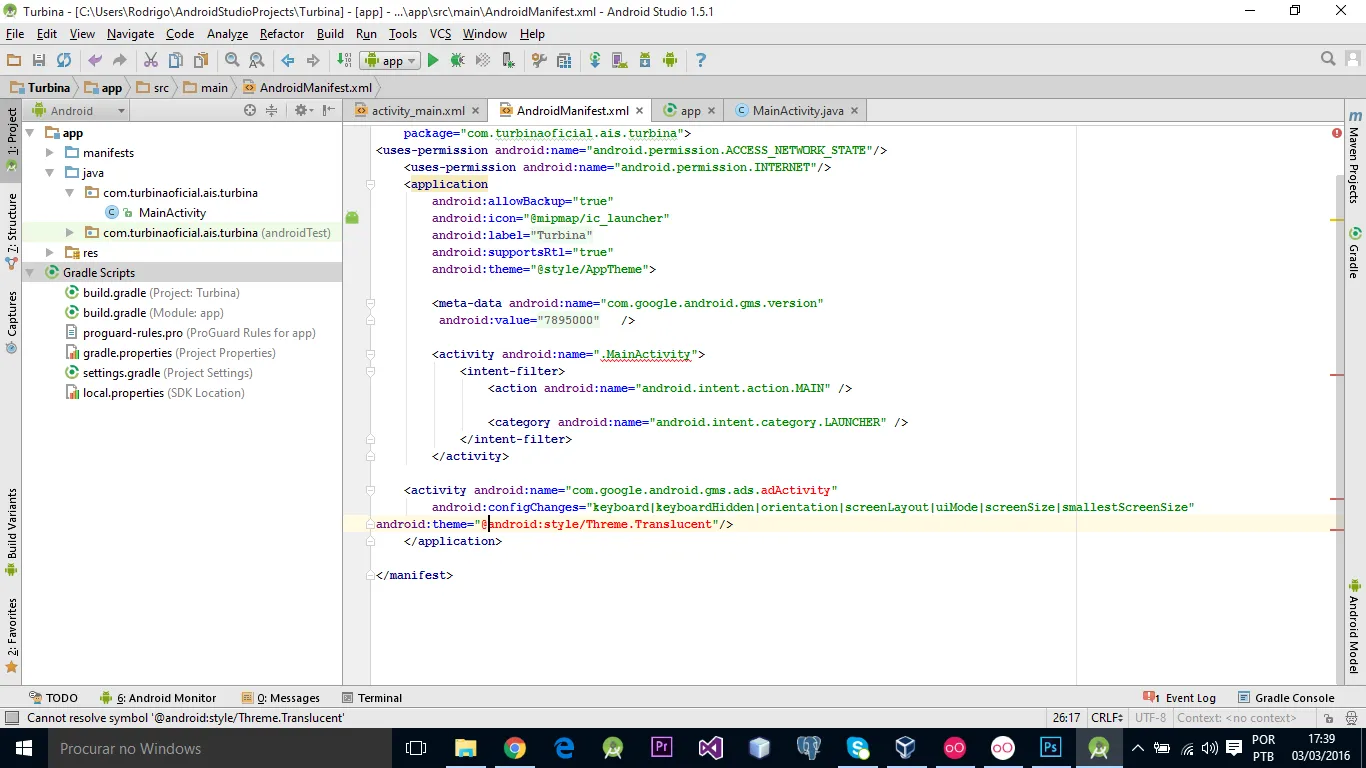Run the app with green play button

(x=433, y=61)
